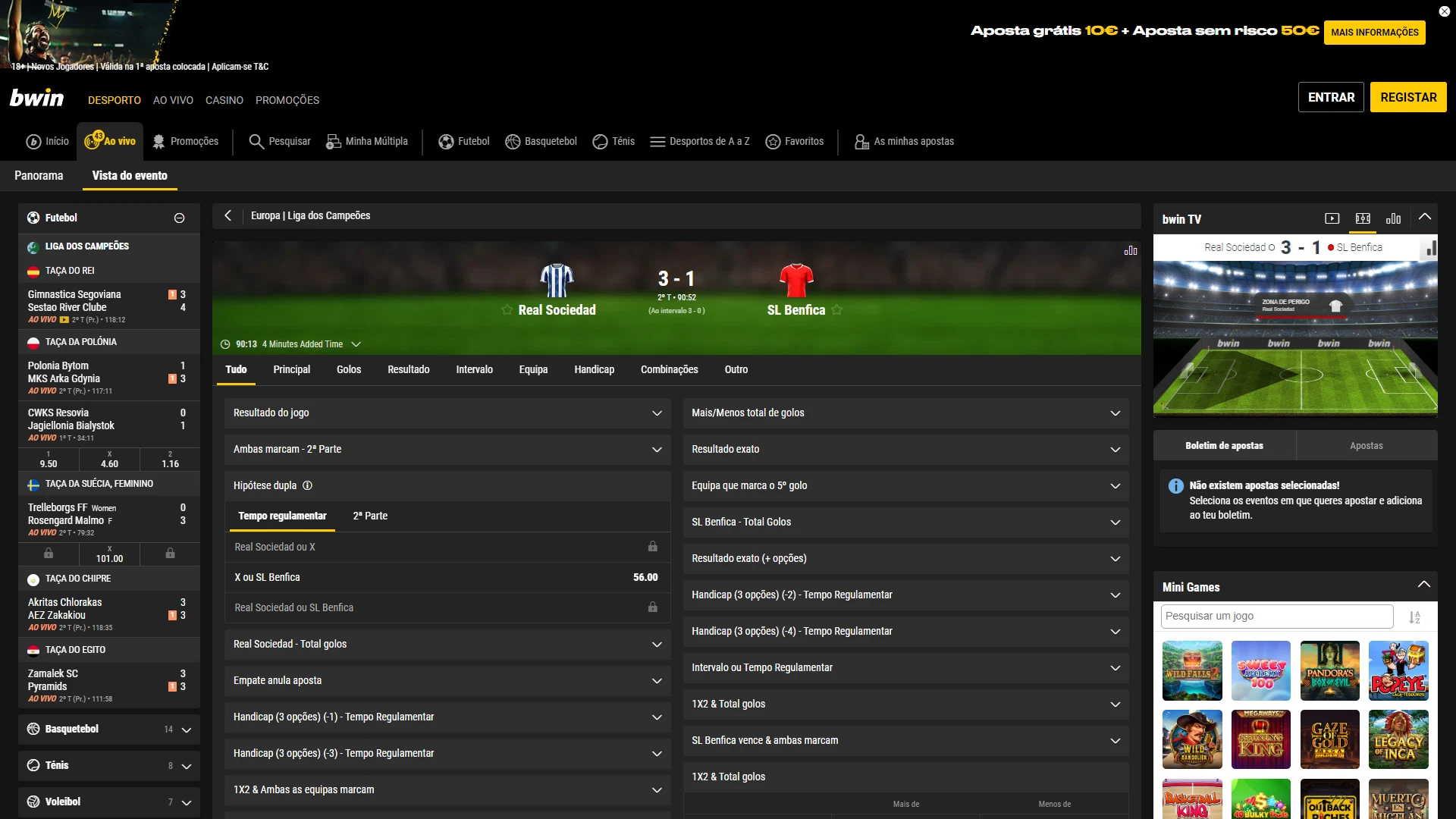This screenshot has width=1456, height=819.
Task: Open the Apostas tab in betslip
Action: [1367, 446]
